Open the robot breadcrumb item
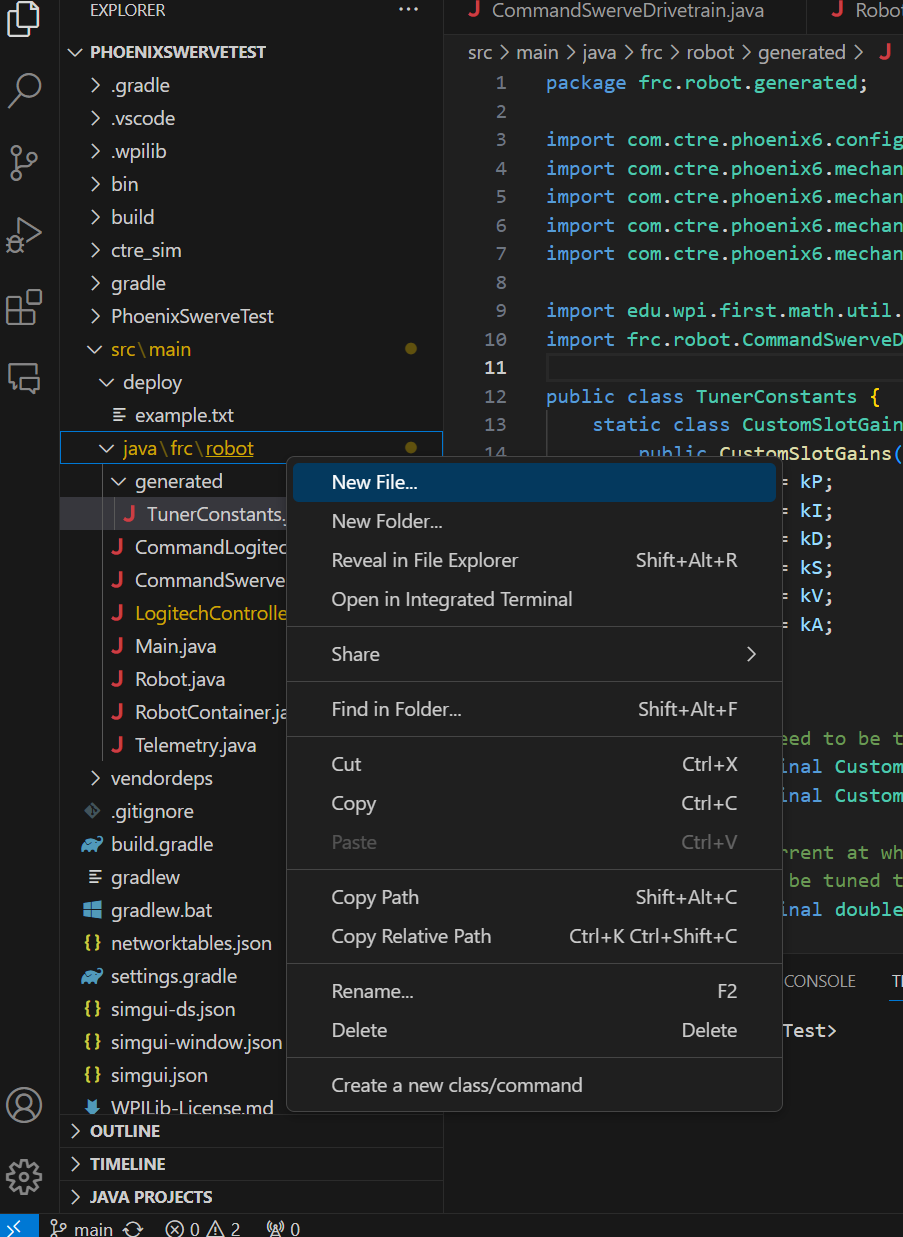The width and height of the screenshot is (903, 1237). pyautogui.click(x=710, y=51)
